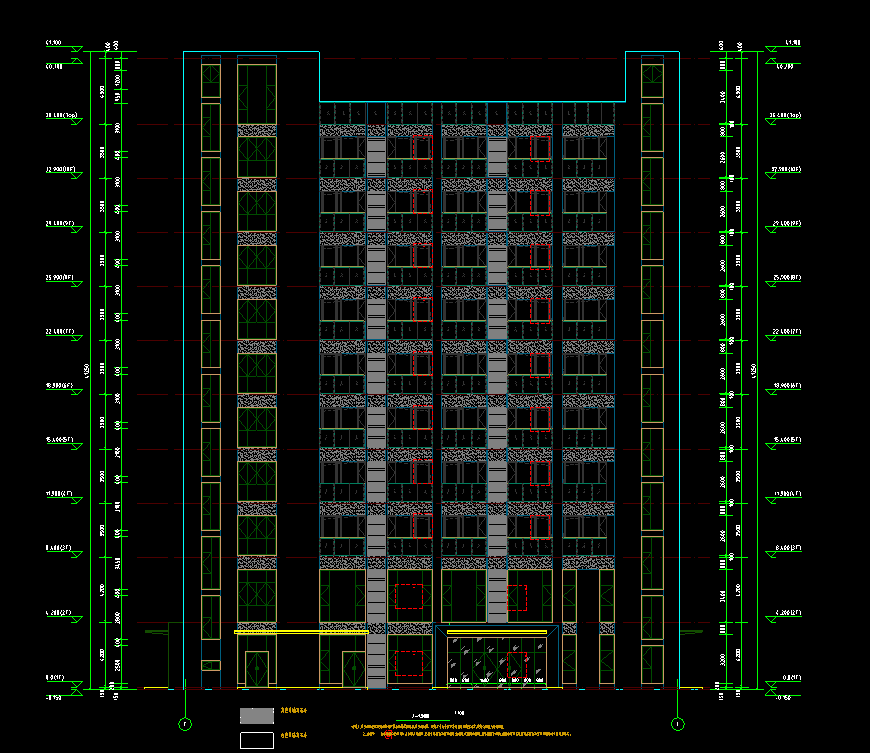Select the yellow canopy over left entrance
This screenshot has height=753, width=870.
(301, 632)
